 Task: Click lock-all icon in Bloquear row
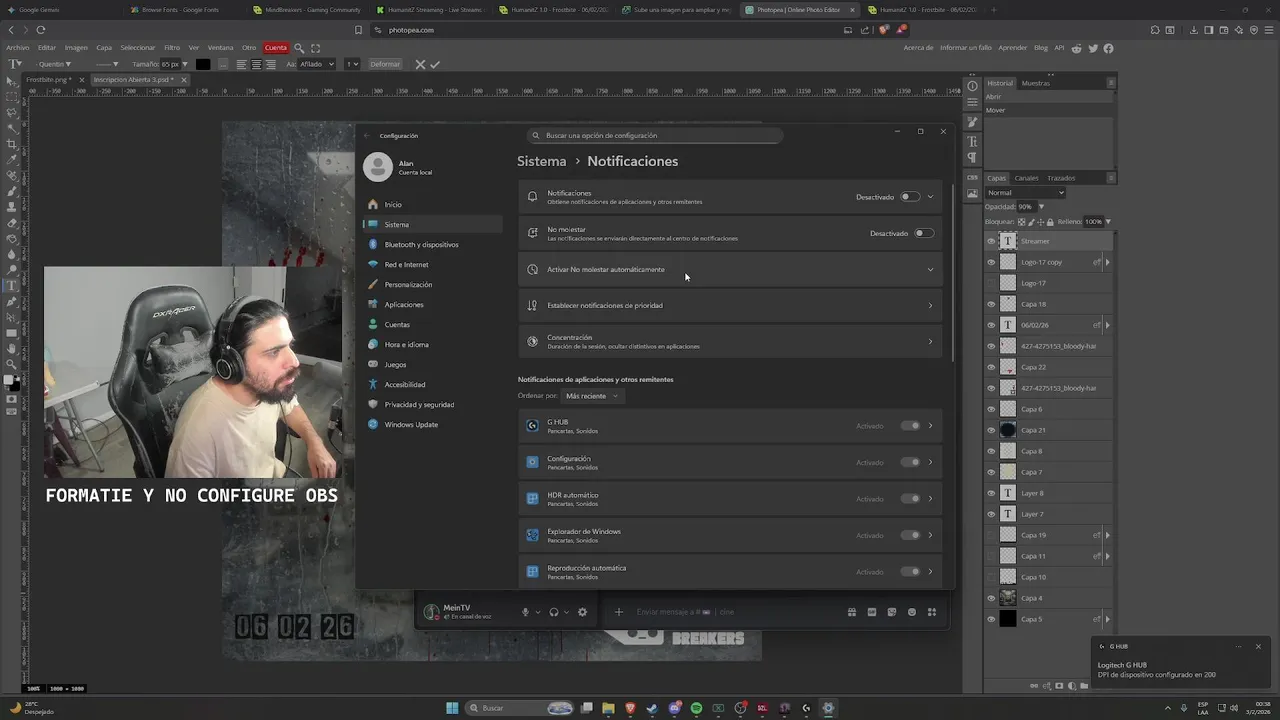click(1050, 221)
